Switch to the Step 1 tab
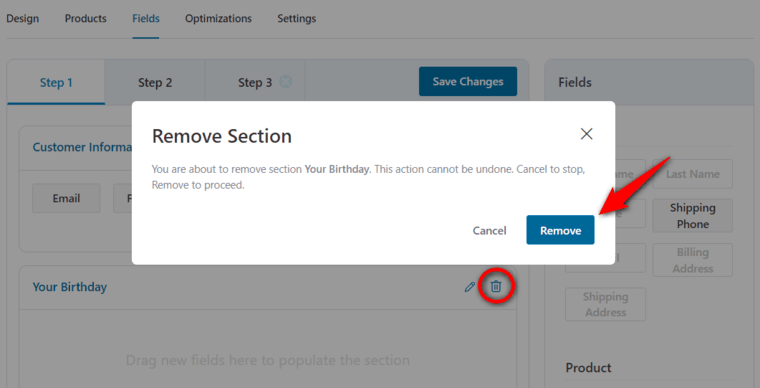The image size is (760, 388). click(x=56, y=82)
